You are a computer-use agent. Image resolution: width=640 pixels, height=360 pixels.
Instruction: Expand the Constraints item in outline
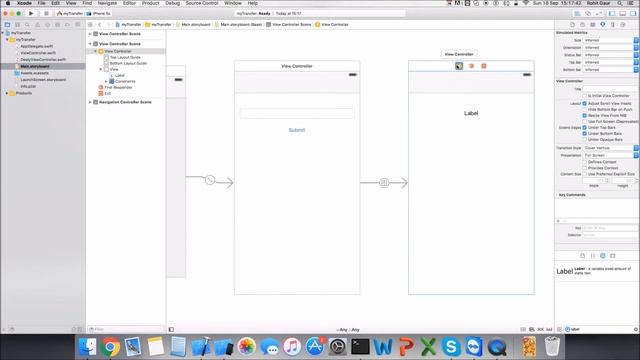point(106,82)
